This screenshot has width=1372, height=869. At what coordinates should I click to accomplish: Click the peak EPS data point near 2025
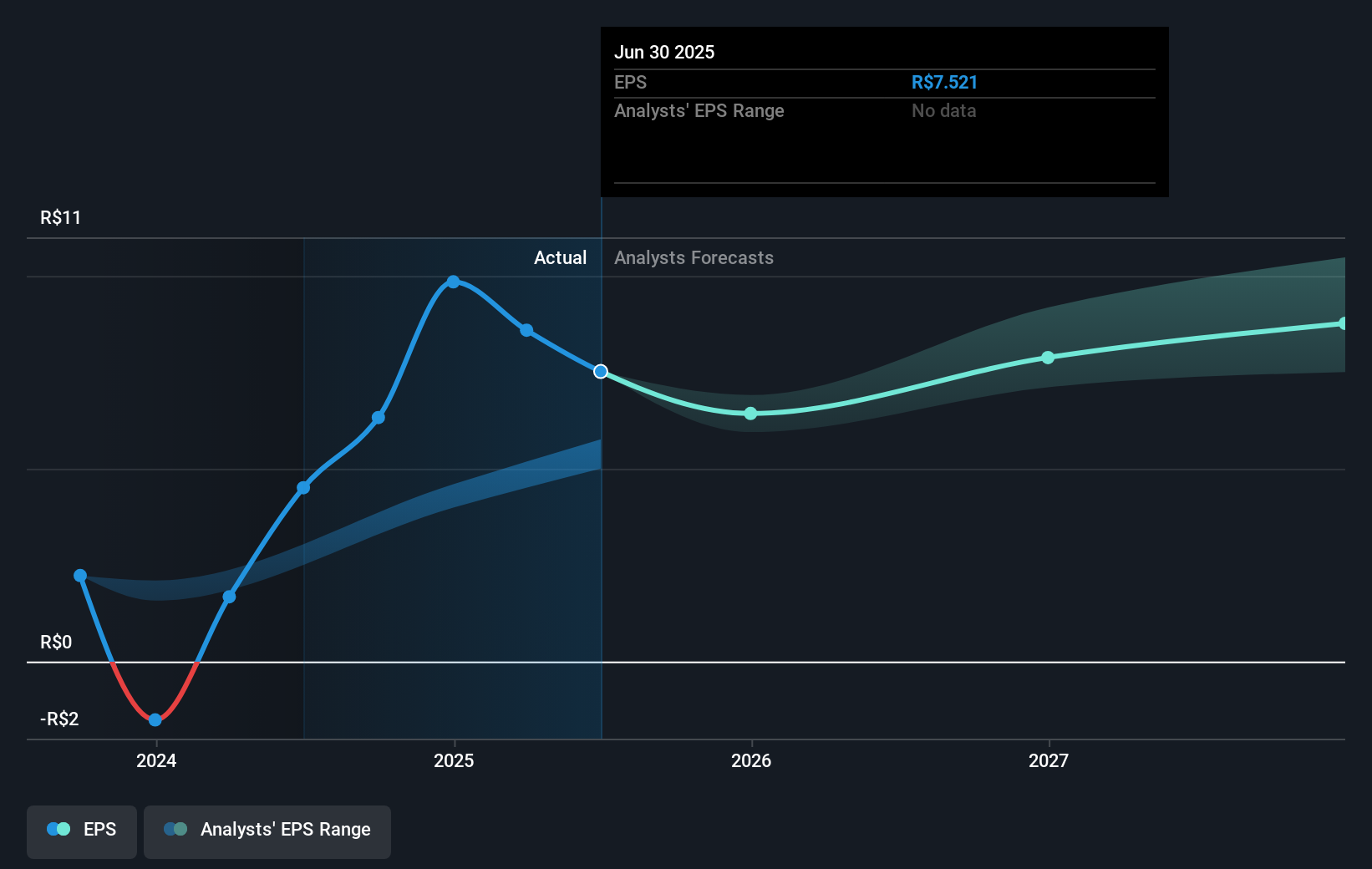452,282
